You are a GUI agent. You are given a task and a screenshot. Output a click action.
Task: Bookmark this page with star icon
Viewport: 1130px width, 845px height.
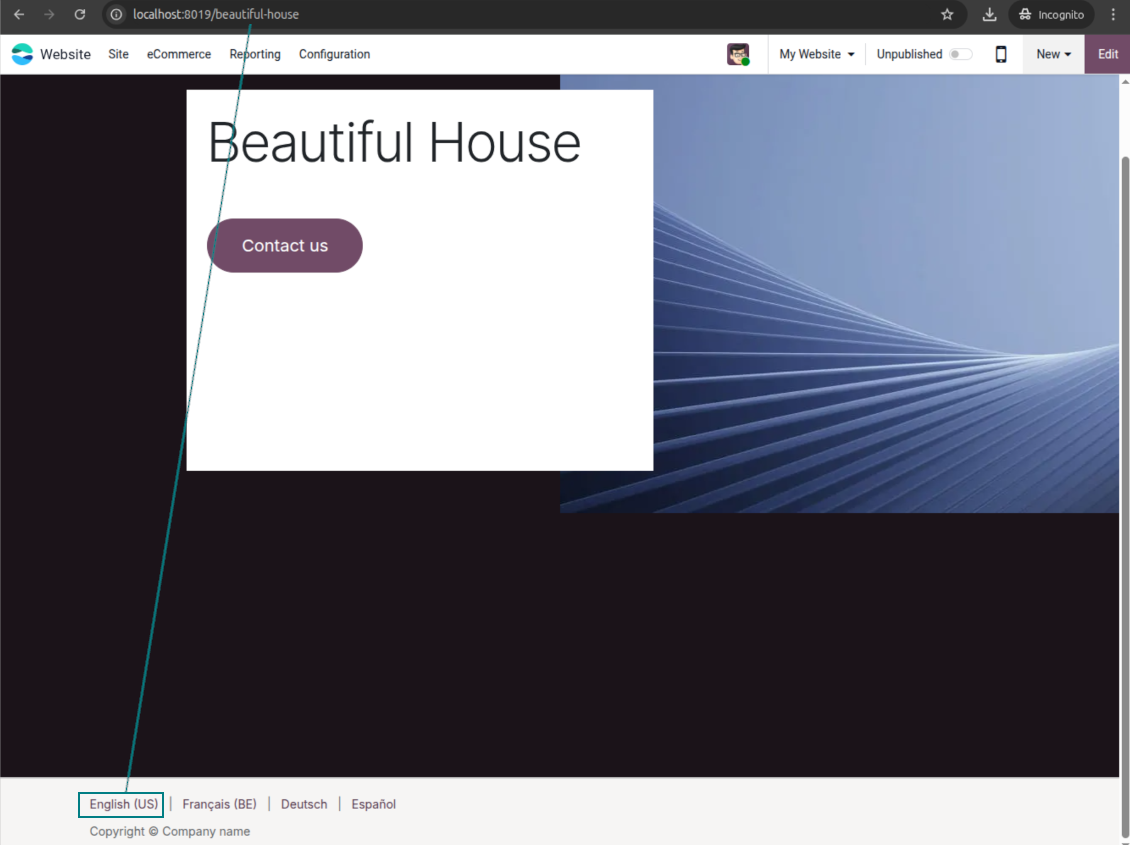point(947,15)
